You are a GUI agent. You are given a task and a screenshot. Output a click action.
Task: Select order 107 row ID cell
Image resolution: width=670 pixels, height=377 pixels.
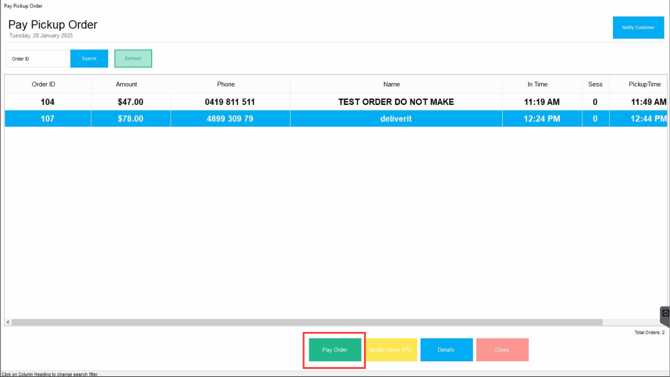[x=47, y=118]
